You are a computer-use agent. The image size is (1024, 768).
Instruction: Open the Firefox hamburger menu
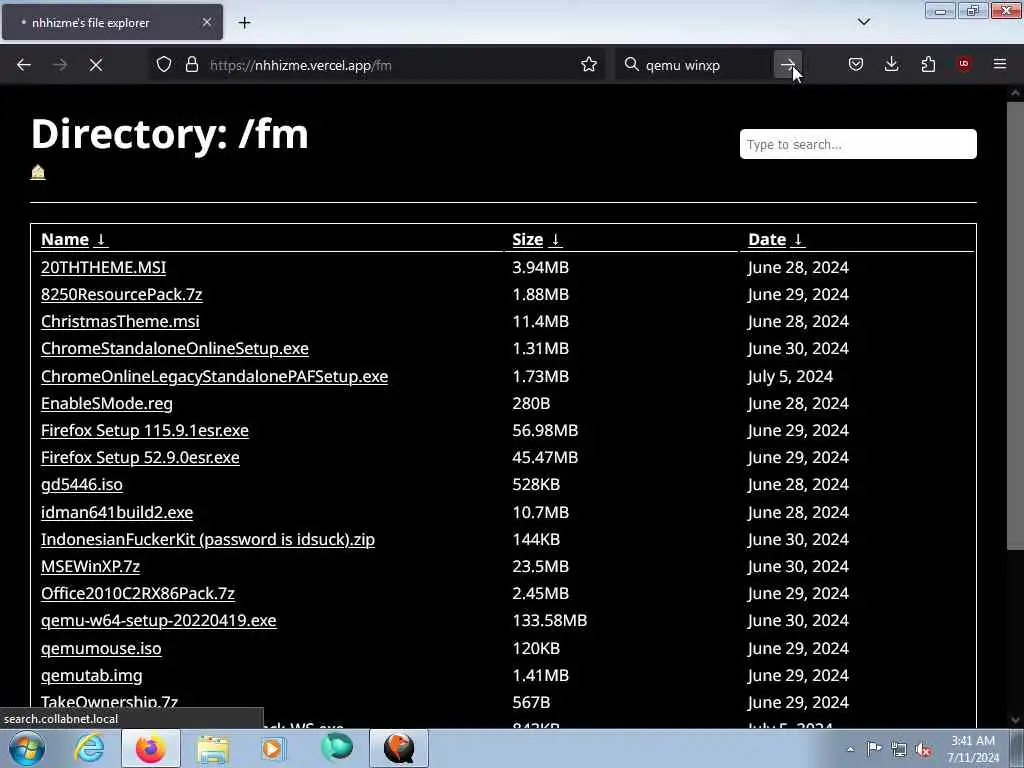coord(1000,64)
